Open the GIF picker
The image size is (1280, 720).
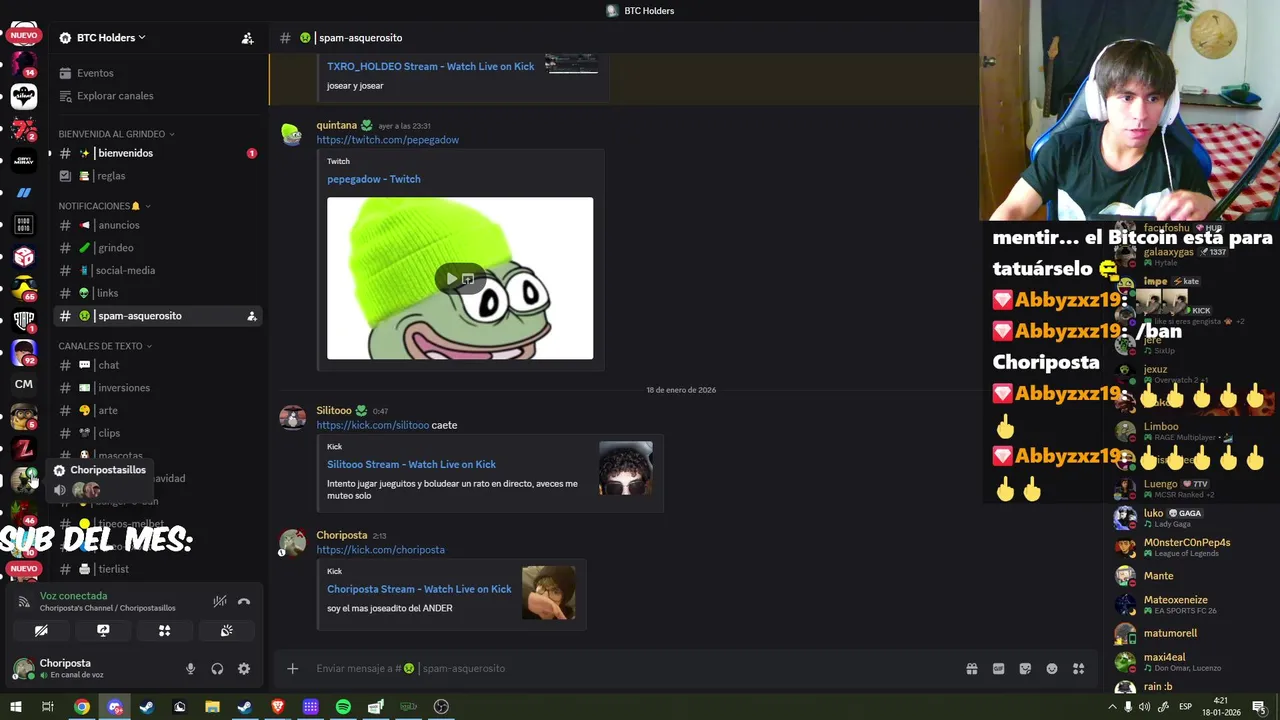pyautogui.click(x=998, y=669)
